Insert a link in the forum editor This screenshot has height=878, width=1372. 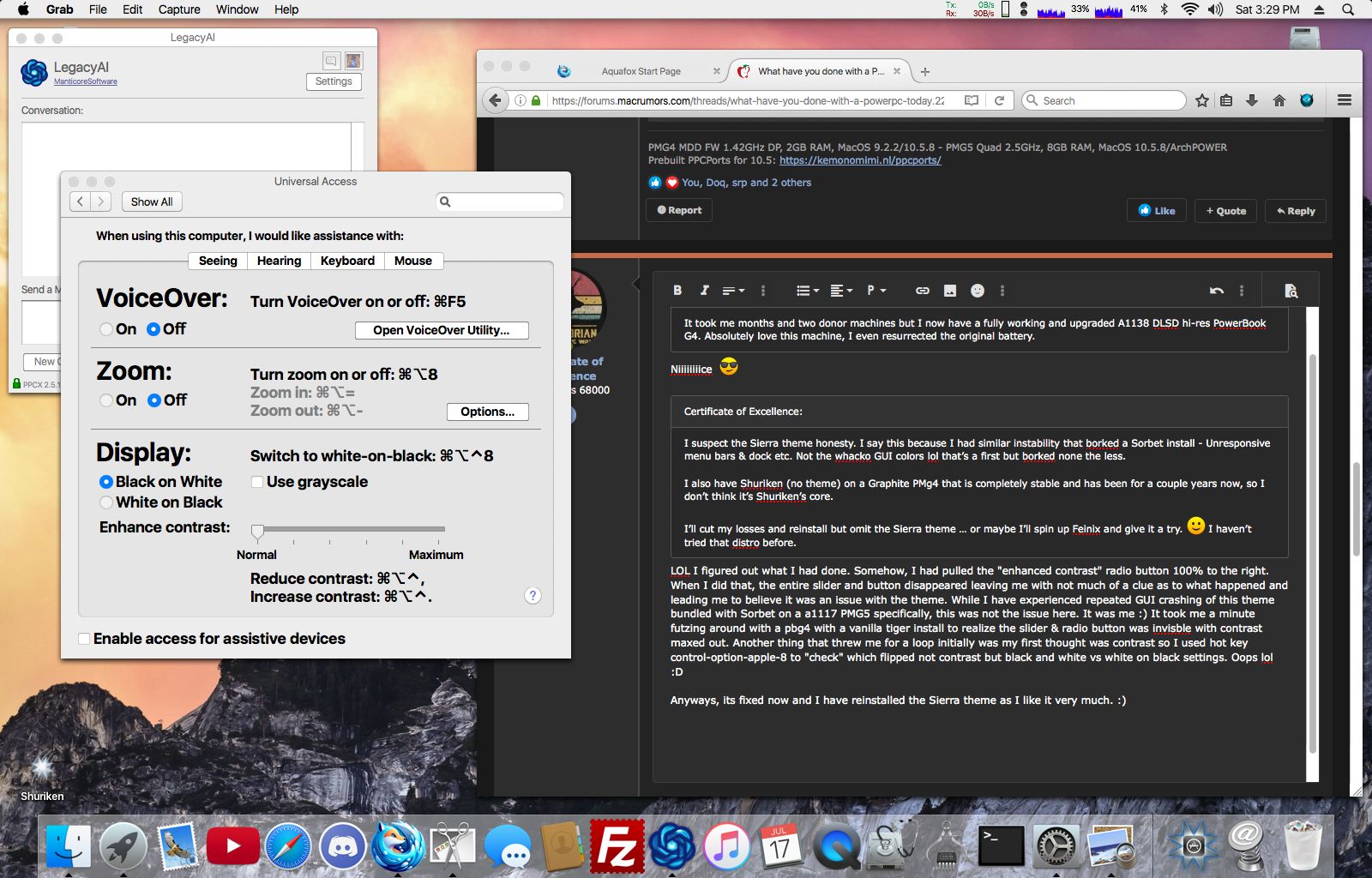922,290
